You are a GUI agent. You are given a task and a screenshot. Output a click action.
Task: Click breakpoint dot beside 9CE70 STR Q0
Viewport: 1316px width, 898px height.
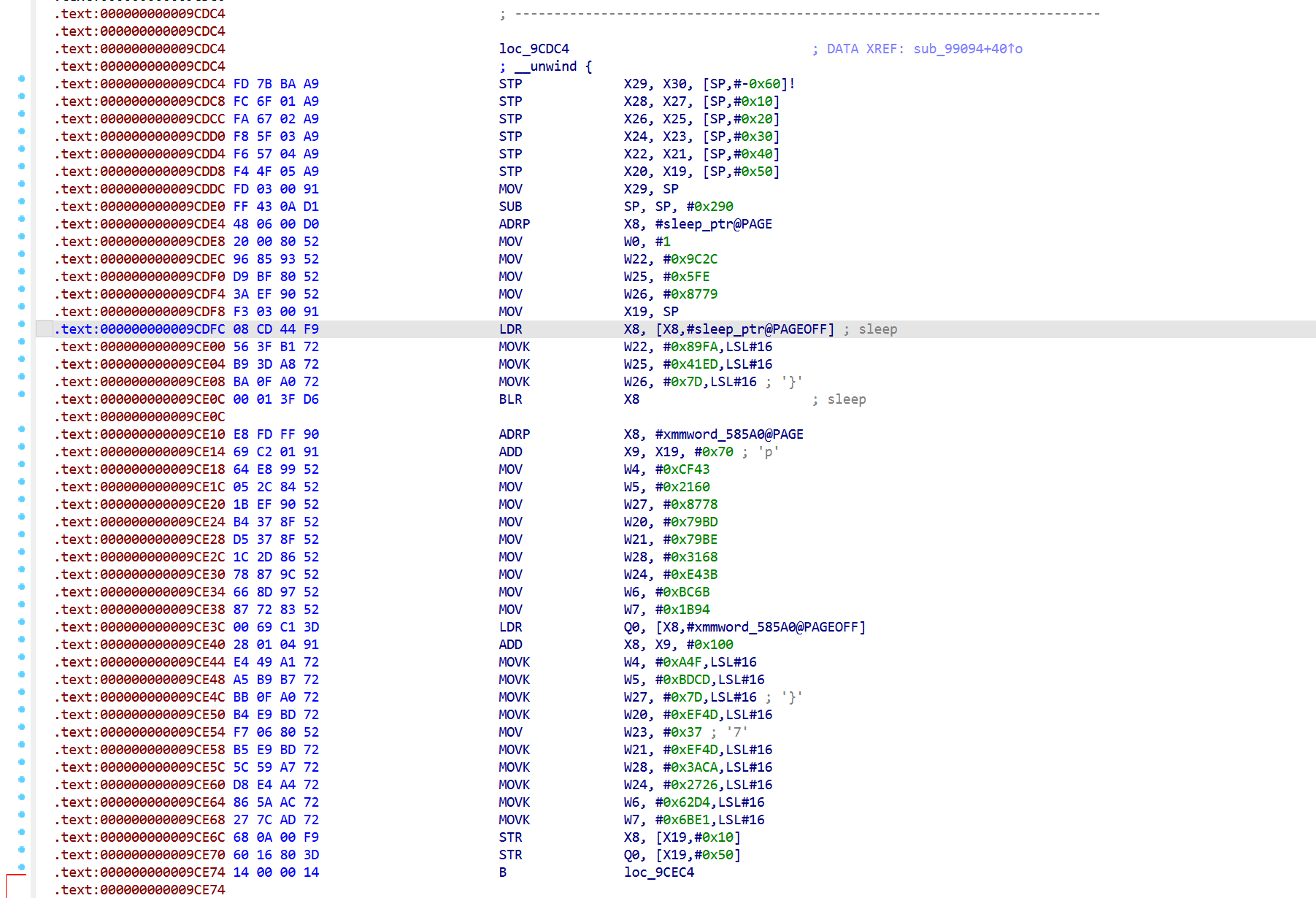coord(21,849)
